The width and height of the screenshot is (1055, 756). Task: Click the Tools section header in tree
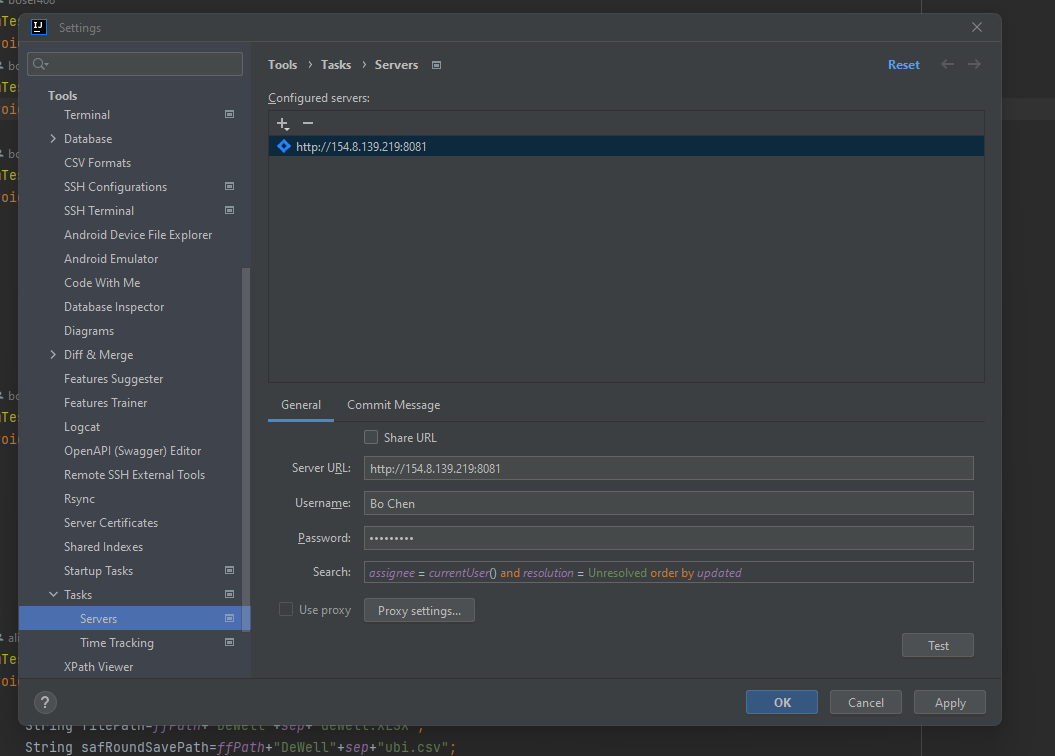click(63, 96)
